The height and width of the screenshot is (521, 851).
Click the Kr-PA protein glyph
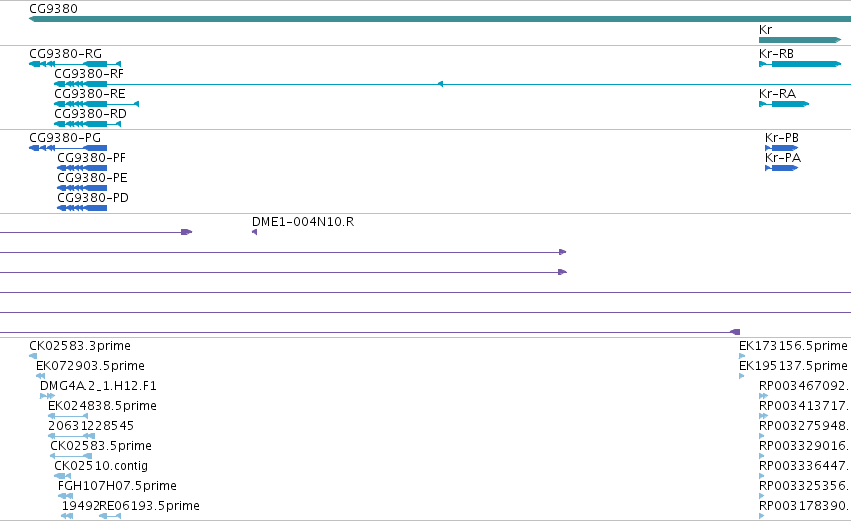782,168
